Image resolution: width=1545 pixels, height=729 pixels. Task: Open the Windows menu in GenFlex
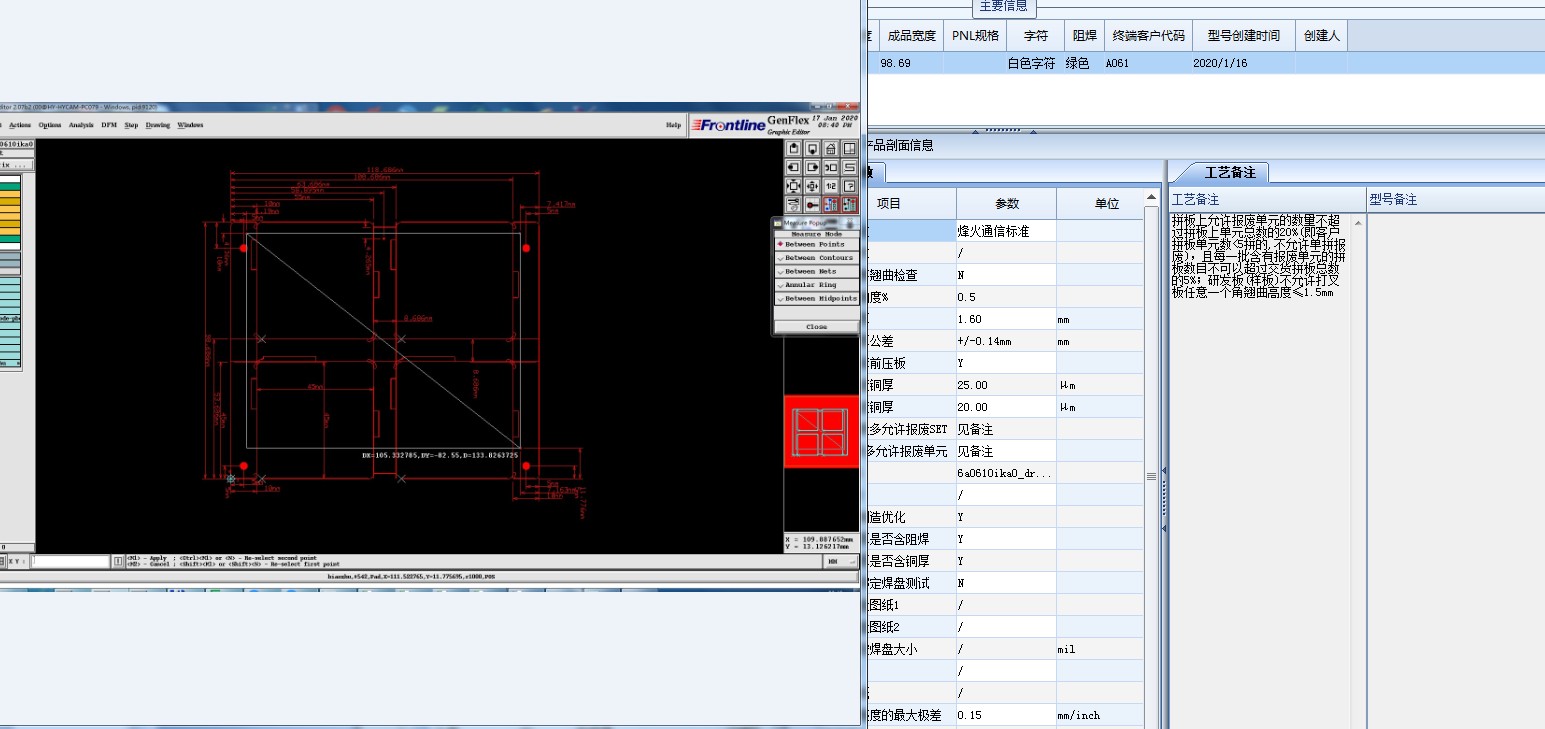click(x=190, y=125)
